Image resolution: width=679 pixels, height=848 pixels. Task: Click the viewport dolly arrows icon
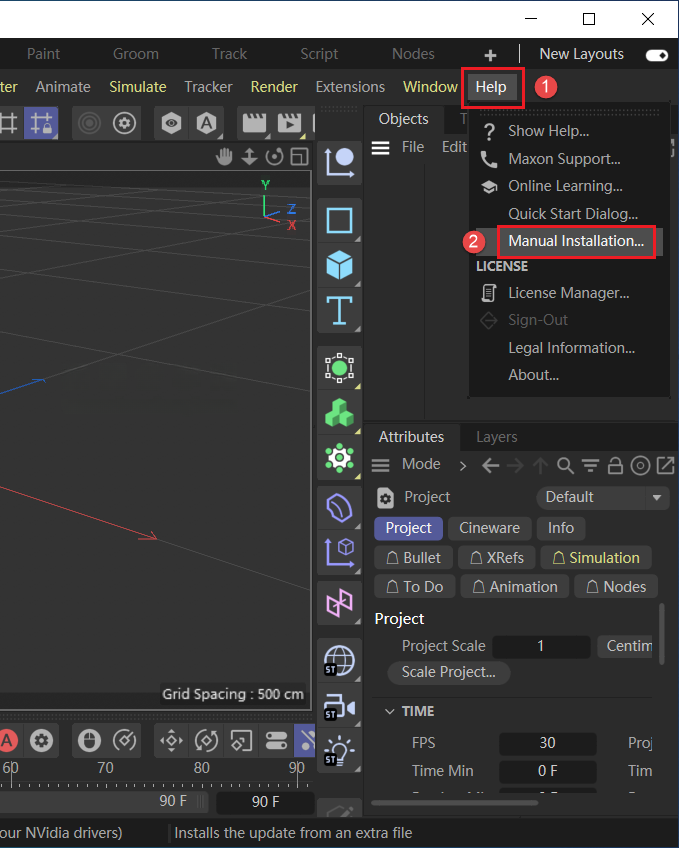(x=249, y=157)
